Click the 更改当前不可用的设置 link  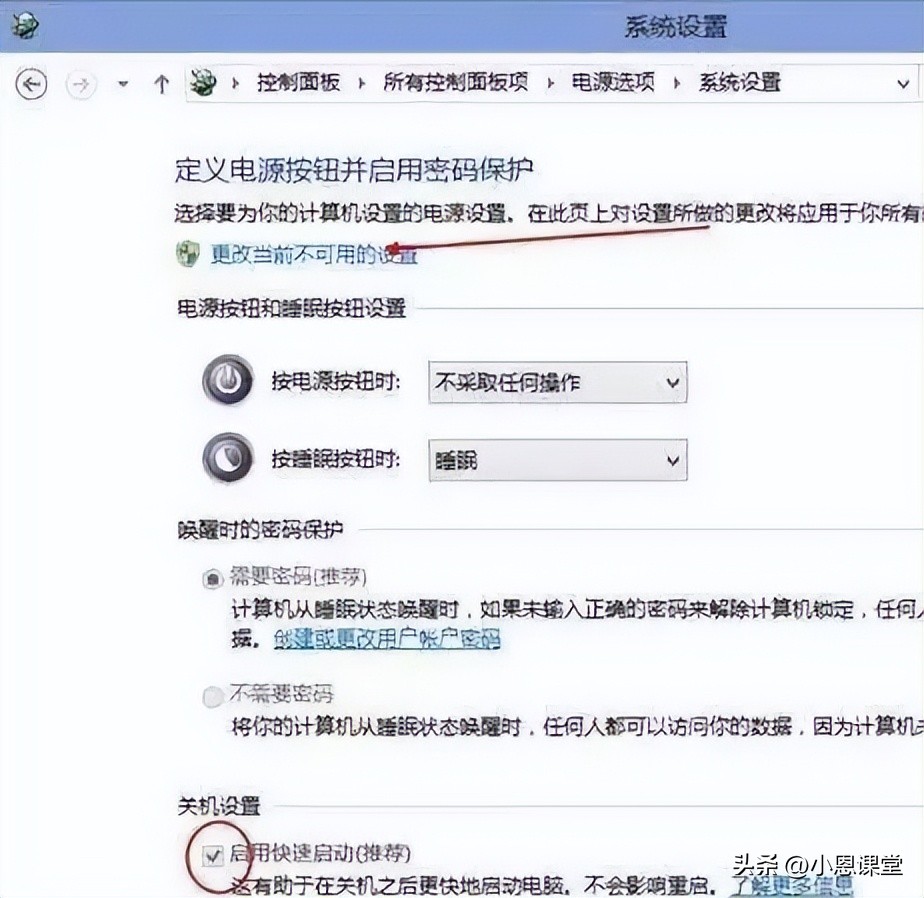pyautogui.click(x=313, y=256)
